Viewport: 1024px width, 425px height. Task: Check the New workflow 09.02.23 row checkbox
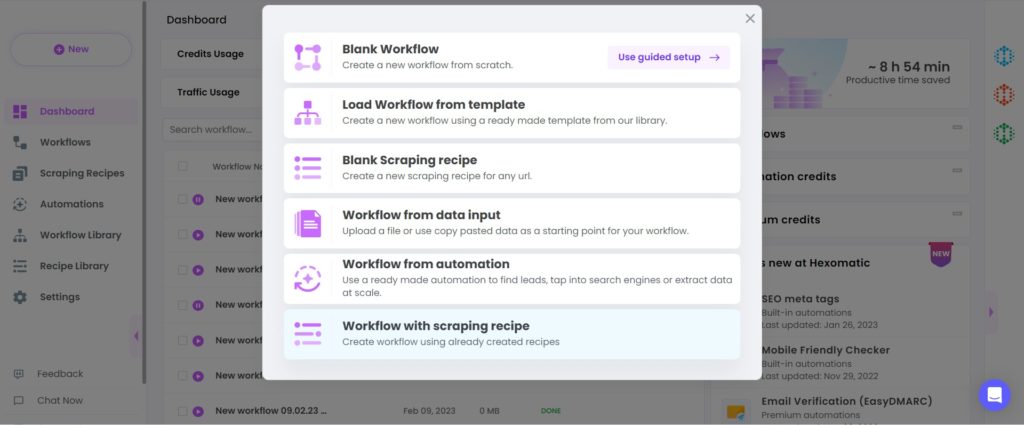pos(182,411)
